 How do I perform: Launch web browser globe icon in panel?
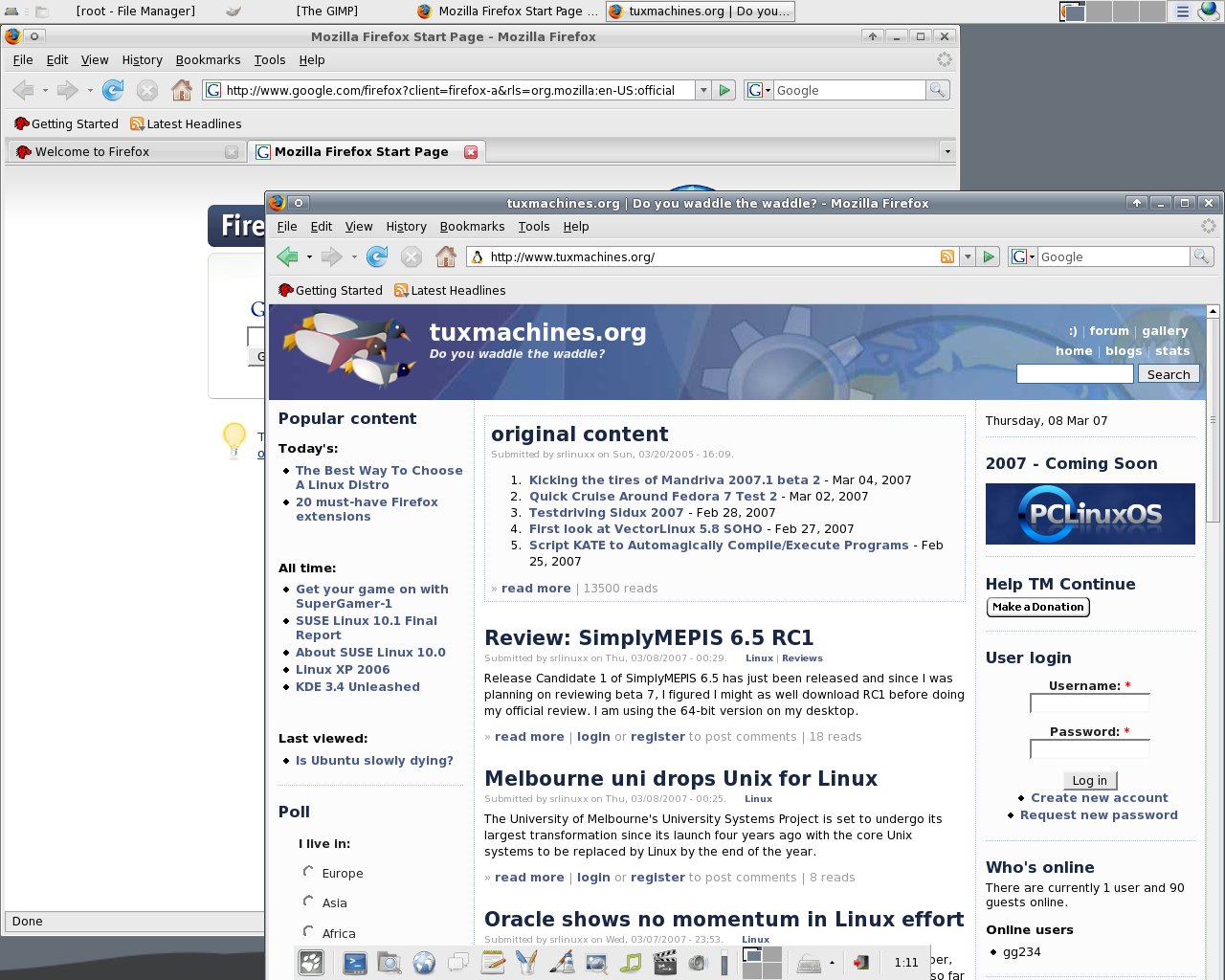(x=424, y=963)
